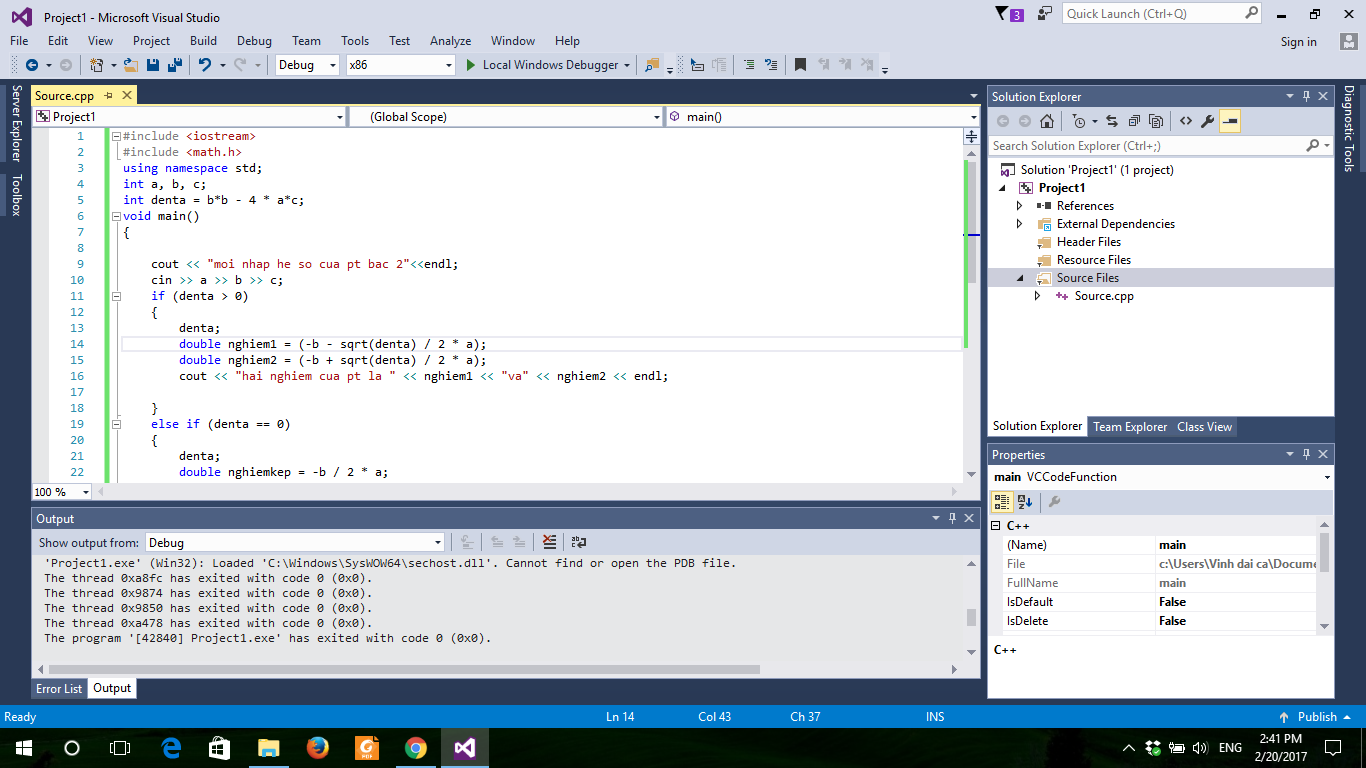1366x768 pixels.
Task: Click the Save All toolbar icon
Action: (175, 65)
